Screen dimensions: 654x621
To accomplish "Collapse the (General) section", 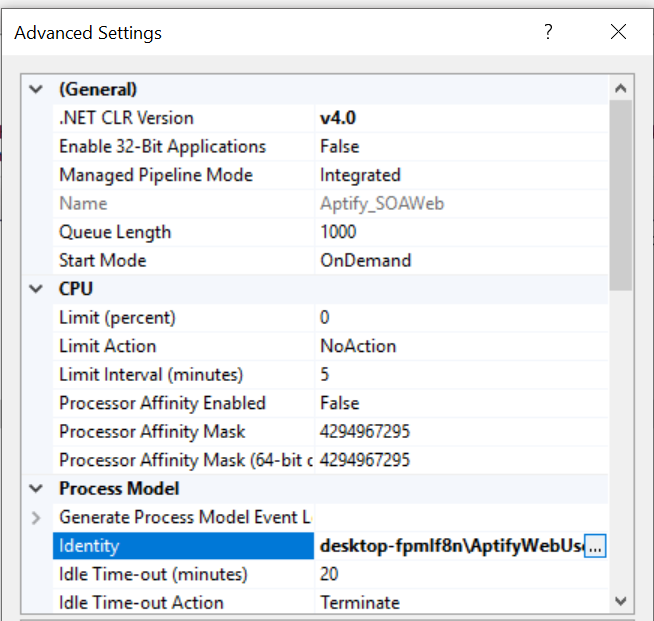I will pyautogui.click(x=36, y=90).
